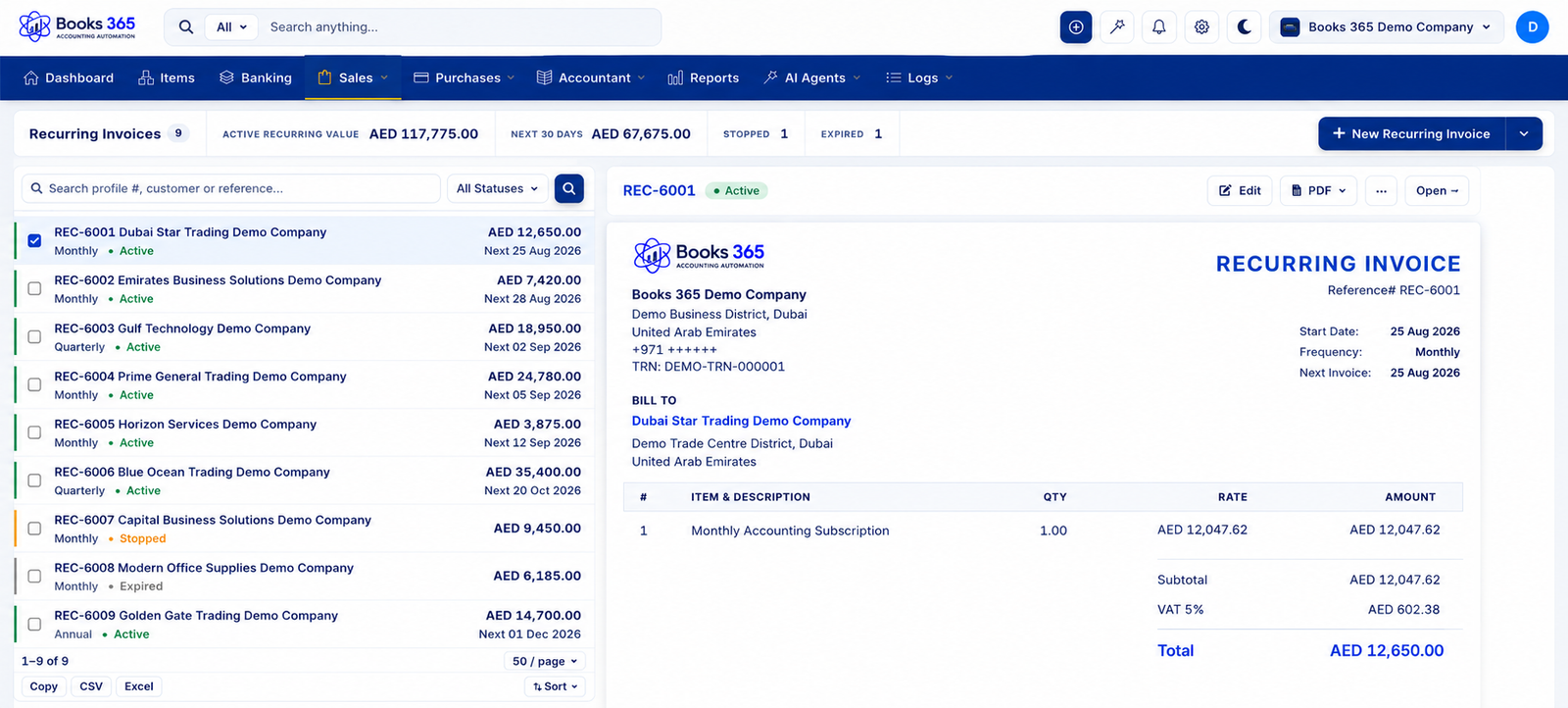Image resolution: width=1568 pixels, height=708 pixels.
Task: Open the Banking menu
Action: pos(256,77)
